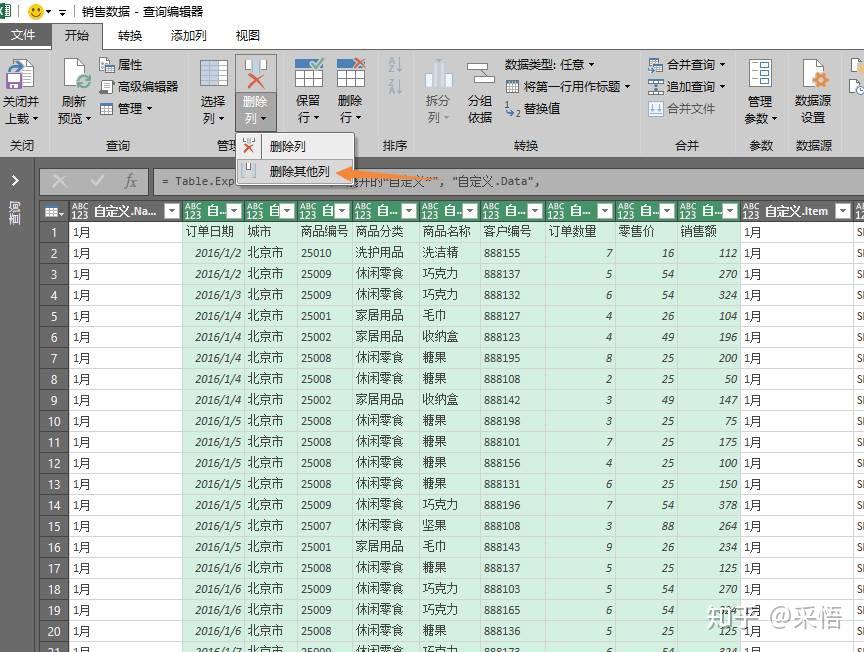Click cell 2016/1/3 in row 4
The height and width of the screenshot is (652, 864).
(213, 295)
